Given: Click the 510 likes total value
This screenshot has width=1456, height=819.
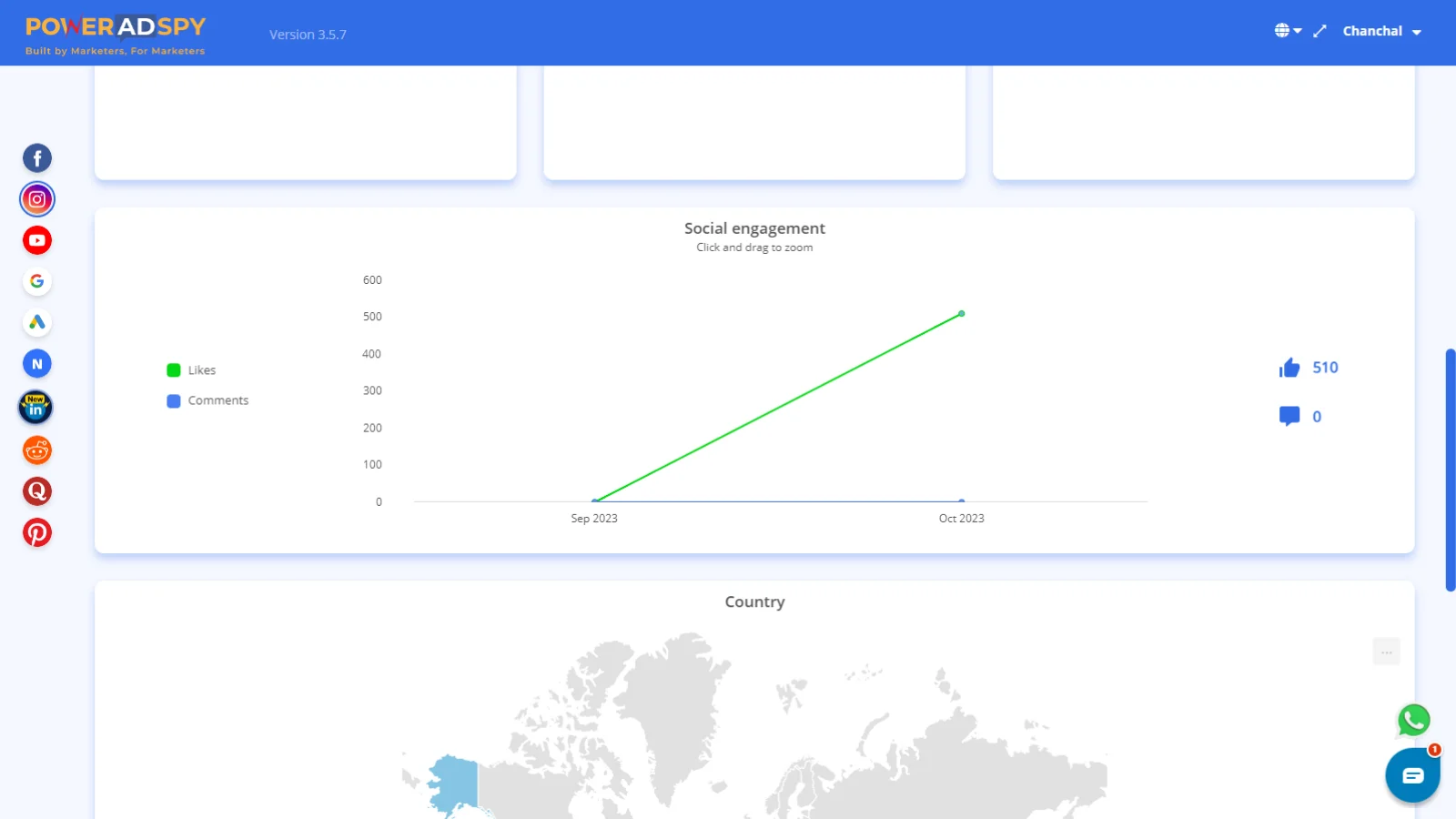Looking at the screenshot, I should click(x=1325, y=368).
